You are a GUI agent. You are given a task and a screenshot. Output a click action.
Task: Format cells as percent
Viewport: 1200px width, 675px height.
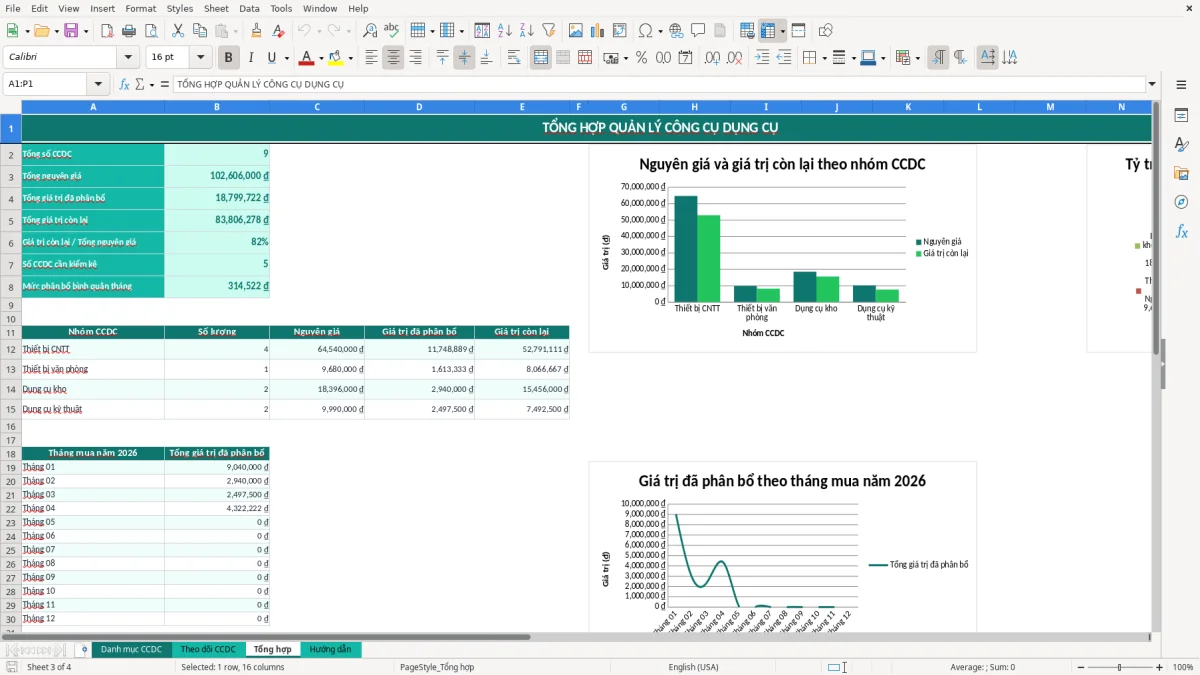(x=642, y=58)
